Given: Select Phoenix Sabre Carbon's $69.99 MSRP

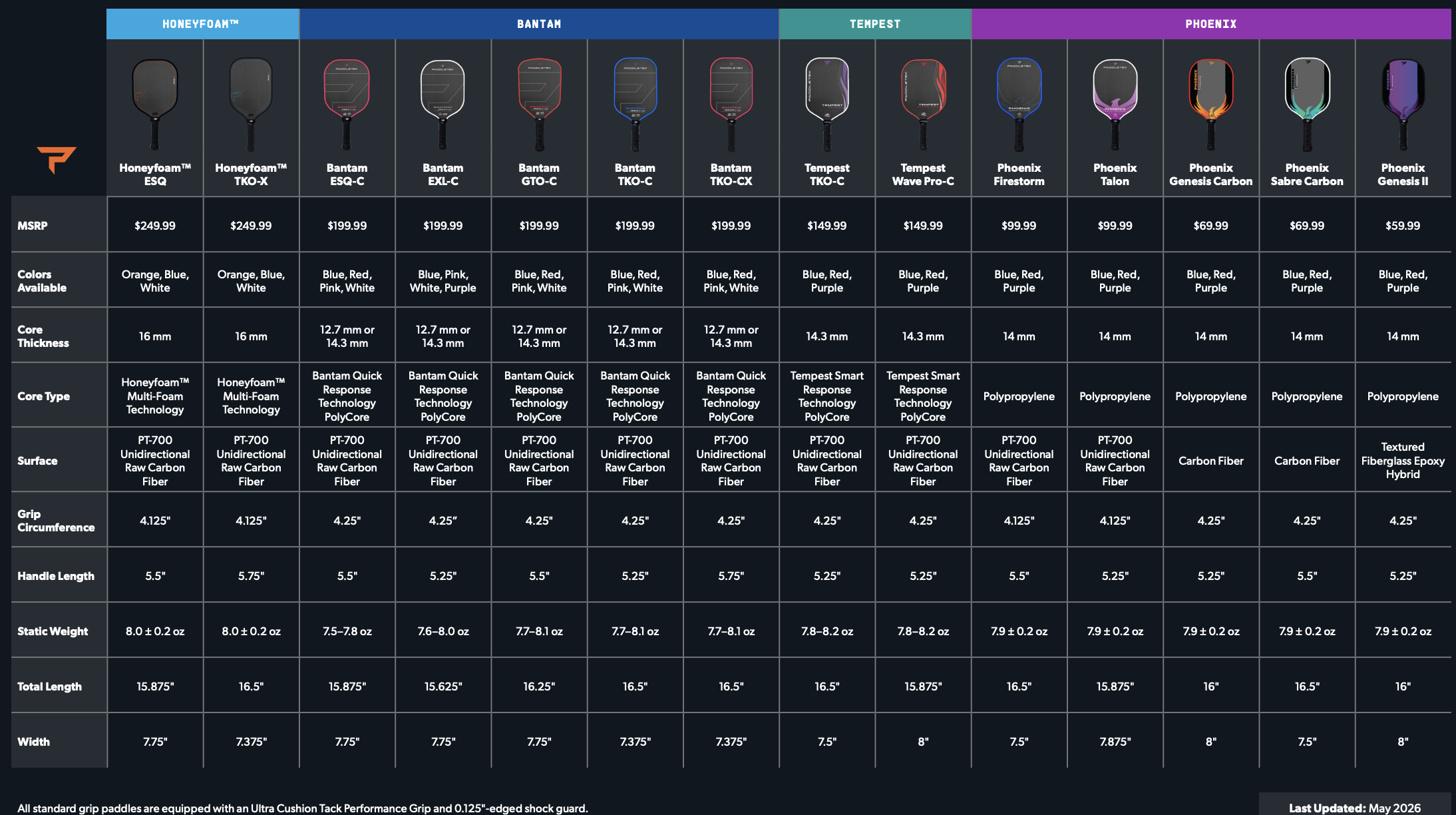Looking at the screenshot, I should click(1307, 226).
